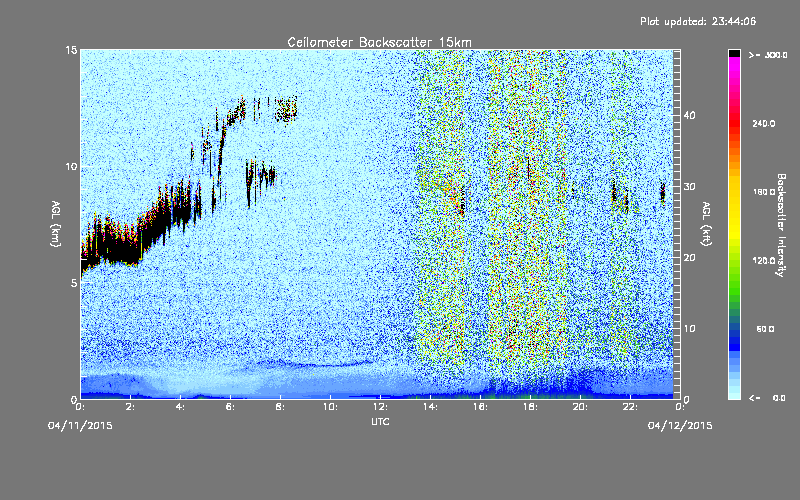
Task: Click the '240.0' colorbar label
Action: point(764,123)
